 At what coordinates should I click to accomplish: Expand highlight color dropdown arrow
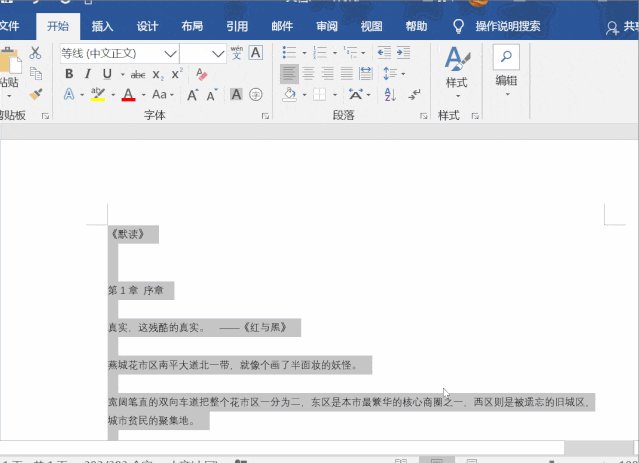tap(113, 95)
